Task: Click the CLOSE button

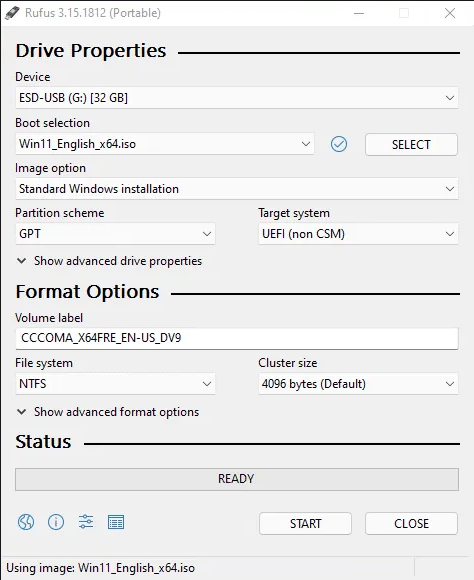Action: click(411, 523)
